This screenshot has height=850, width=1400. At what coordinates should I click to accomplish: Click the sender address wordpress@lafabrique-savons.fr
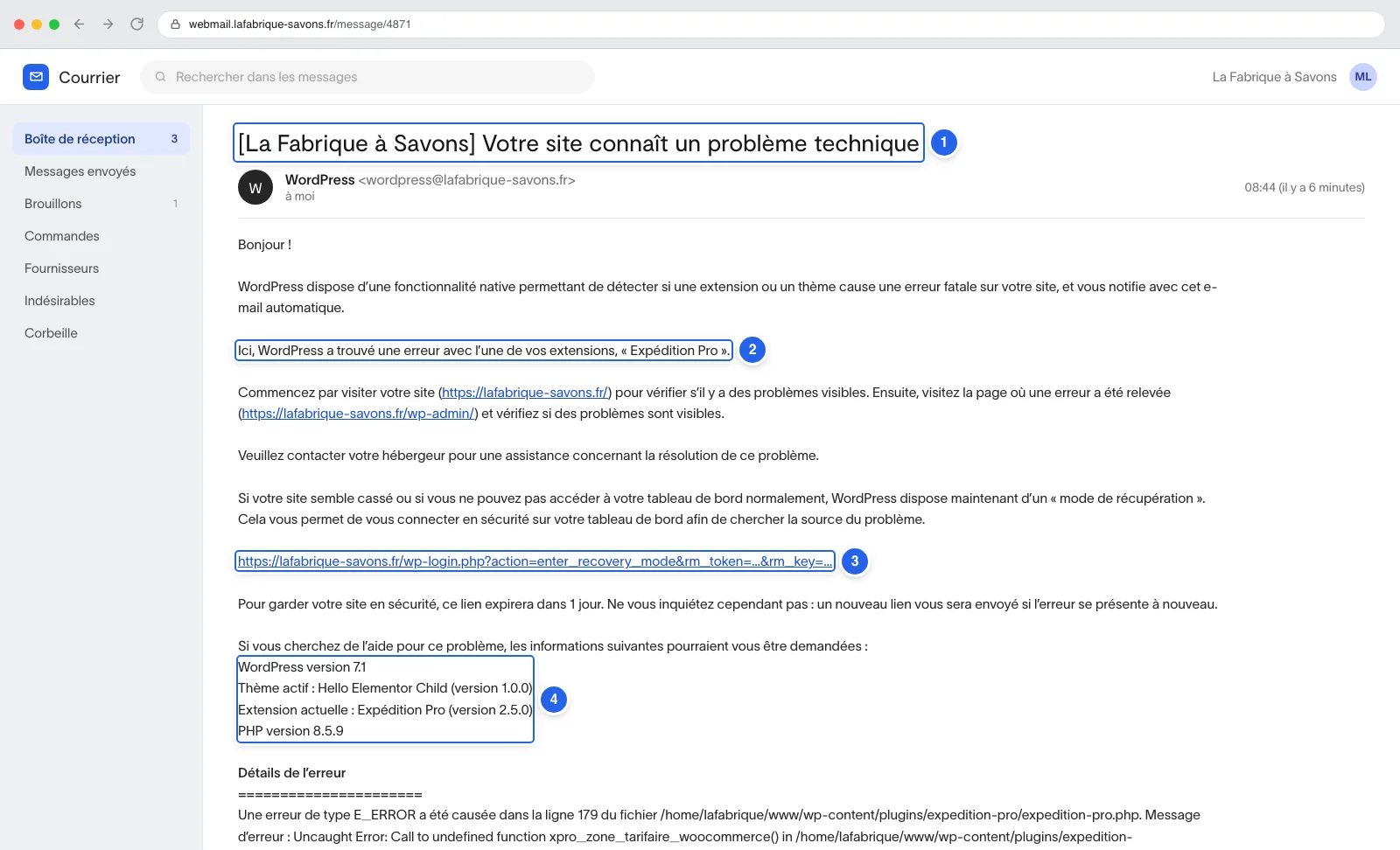(466, 180)
